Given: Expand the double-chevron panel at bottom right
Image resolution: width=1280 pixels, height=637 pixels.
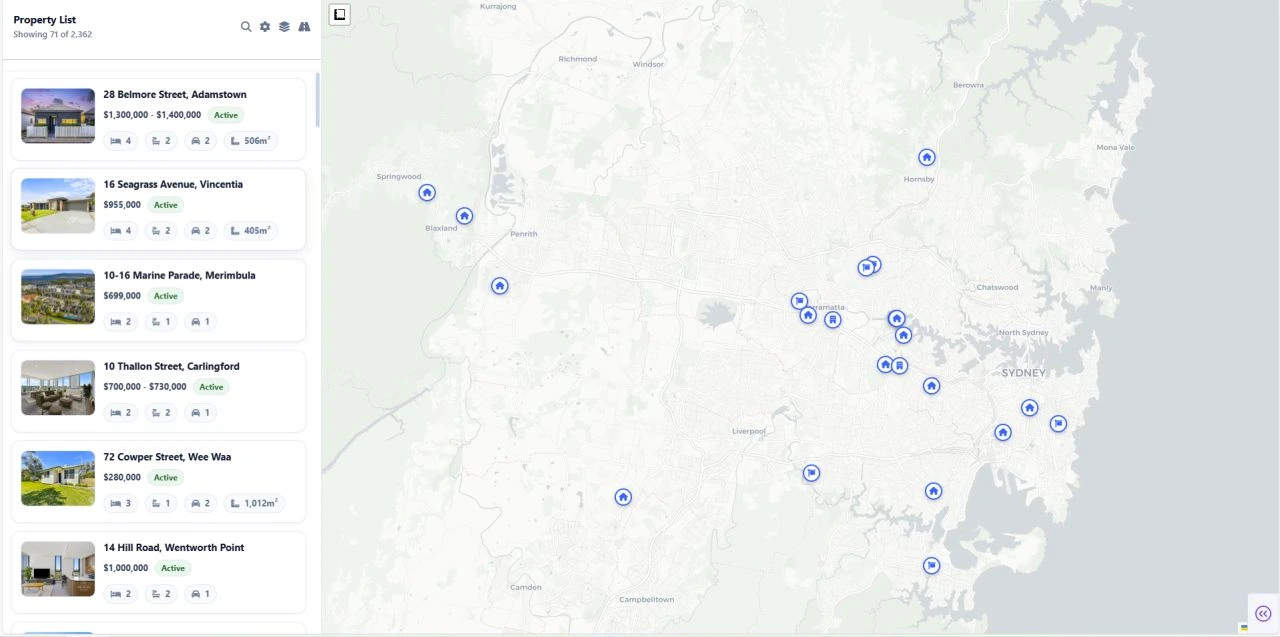Looking at the screenshot, I should pyautogui.click(x=1263, y=614).
